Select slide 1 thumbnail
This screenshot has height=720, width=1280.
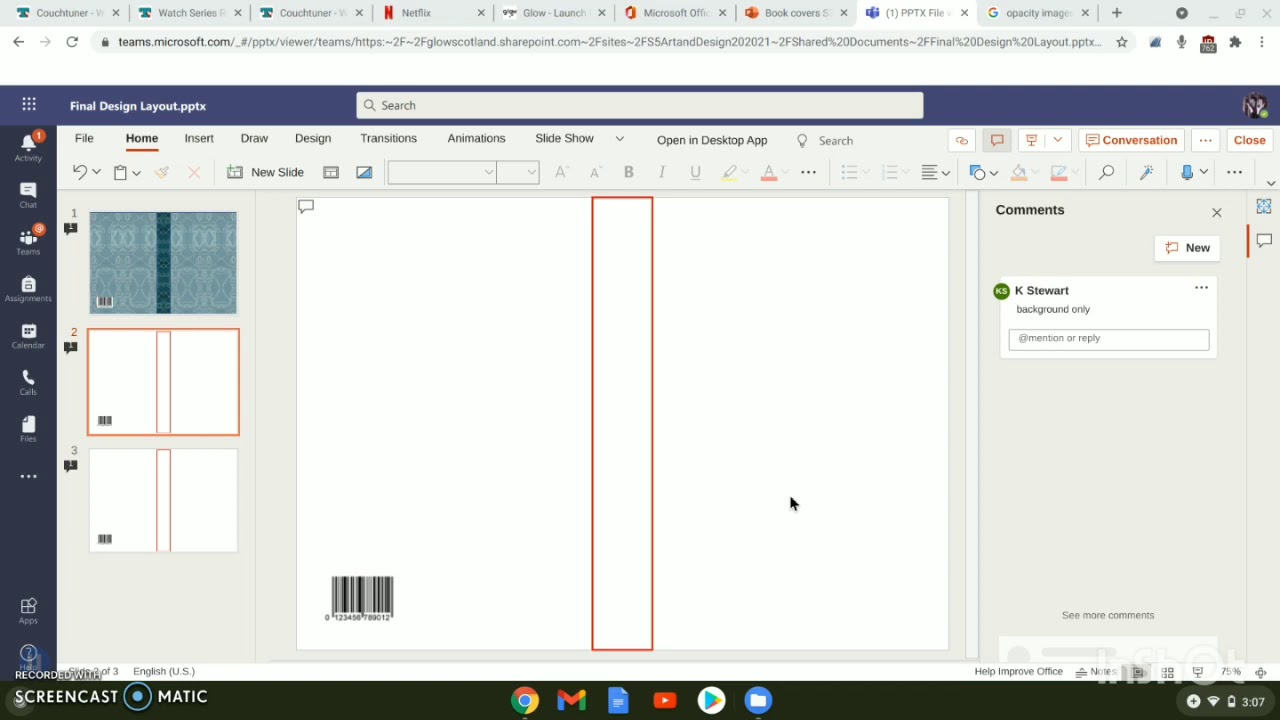point(163,263)
